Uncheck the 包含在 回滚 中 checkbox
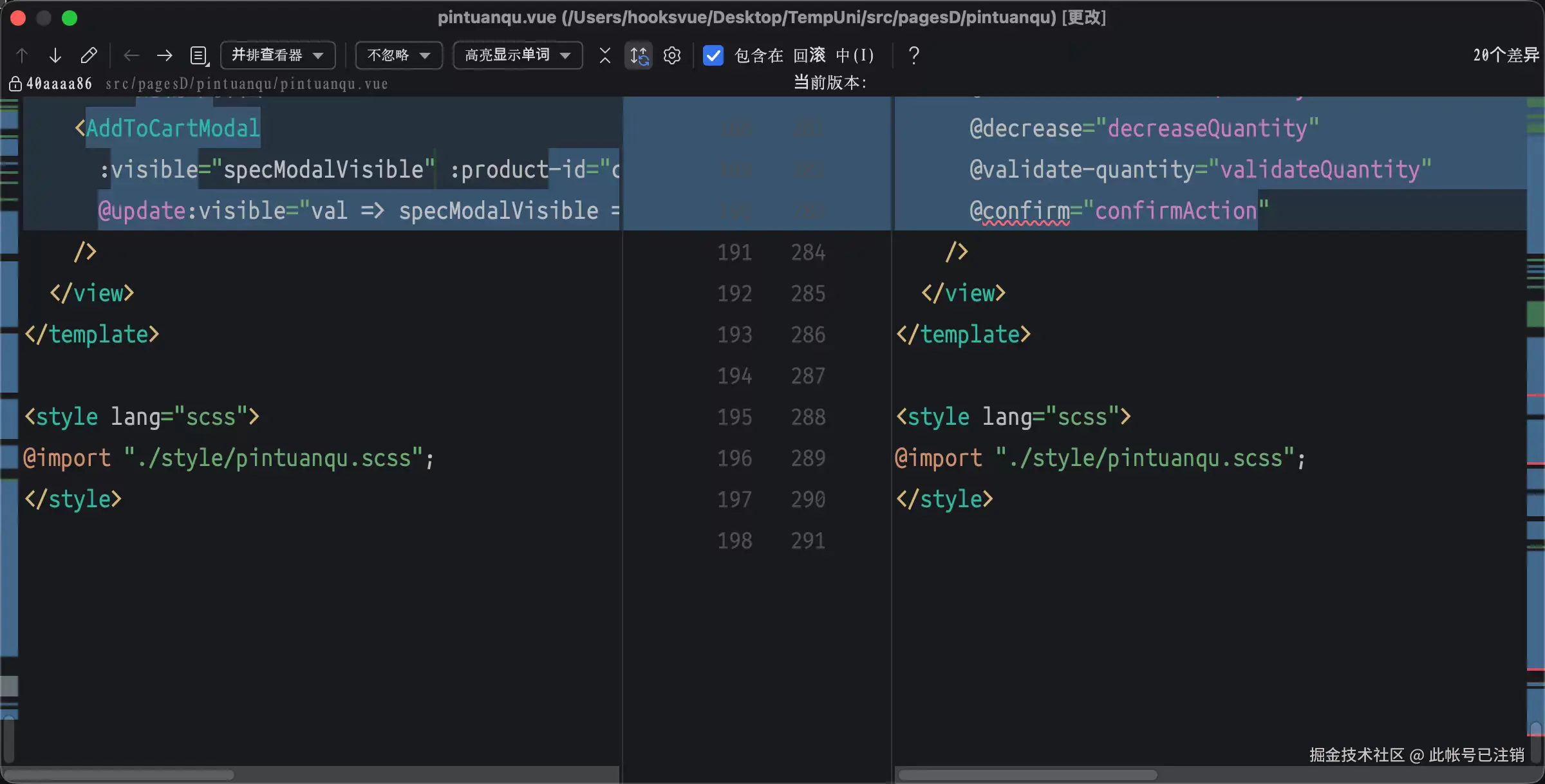1545x784 pixels. pos(713,55)
